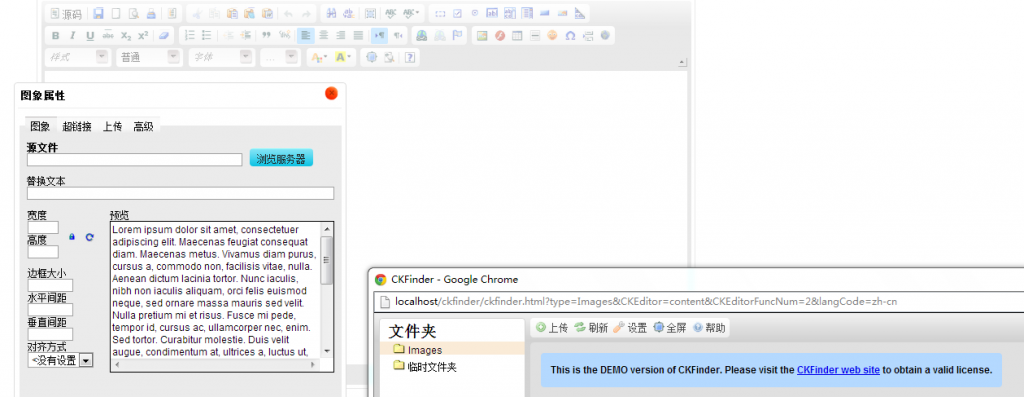Open the CKFinder web site link

pyautogui.click(x=838, y=370)
